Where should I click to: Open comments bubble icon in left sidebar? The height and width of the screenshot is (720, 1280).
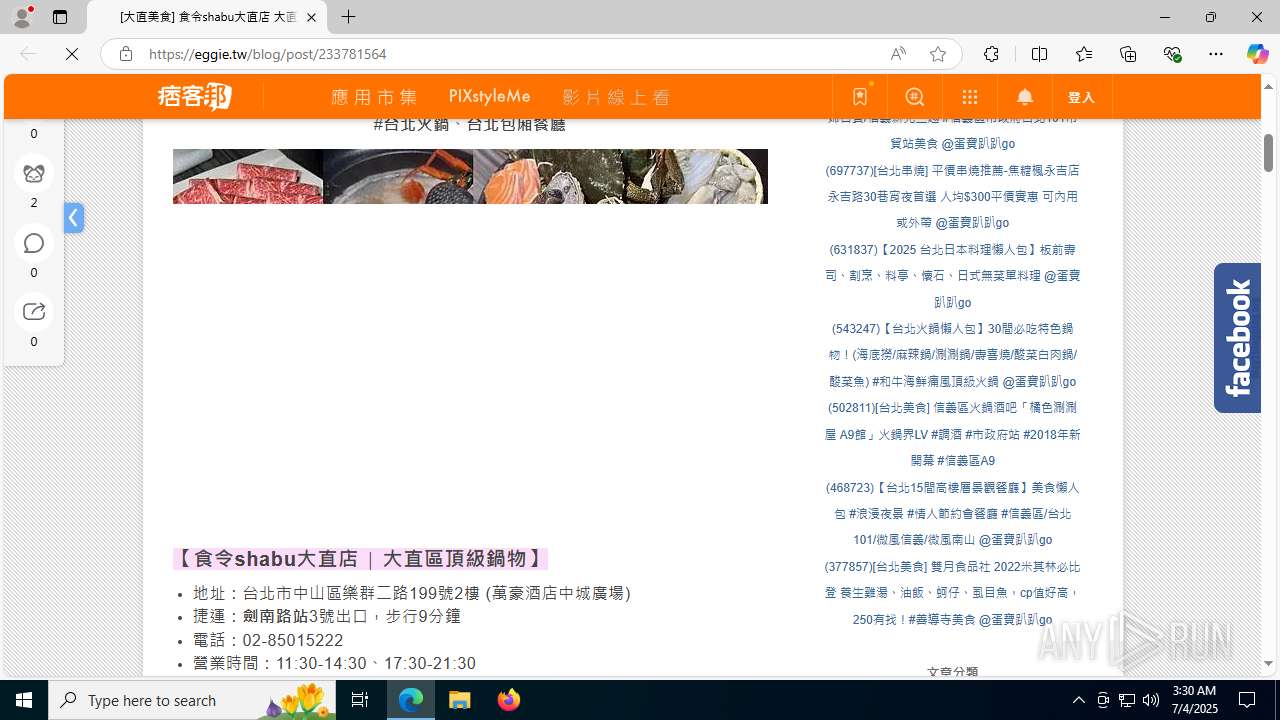tap(34, 243)
